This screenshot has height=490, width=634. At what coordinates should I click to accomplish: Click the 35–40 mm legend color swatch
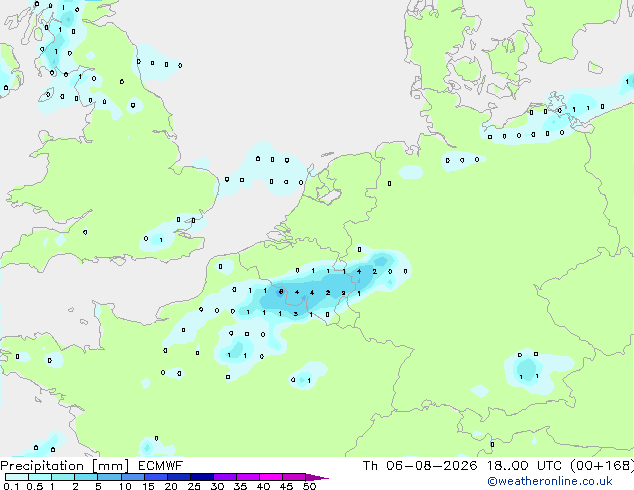pyautogui.click(x=248, y=477)
